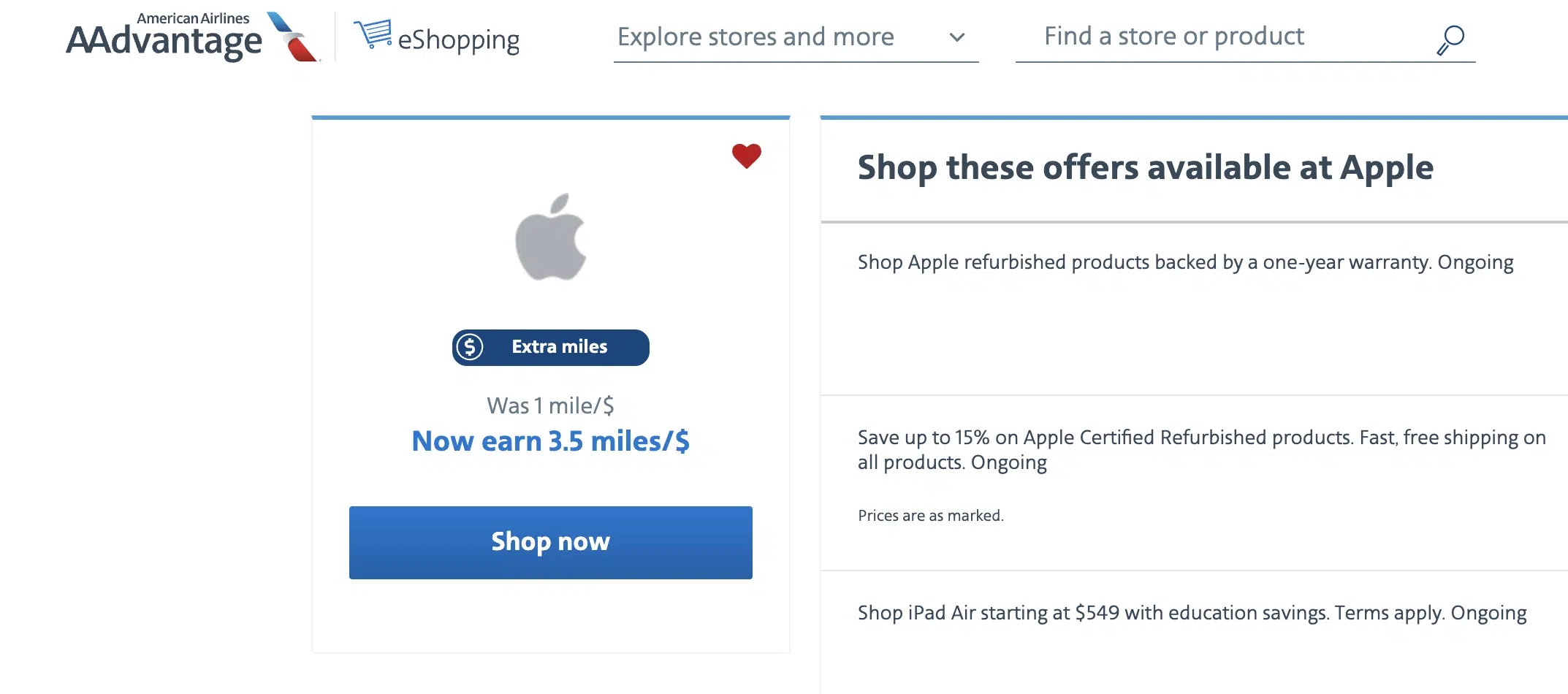The width and height of the screenshot is (1568, 694).
Task: Expand the Explore stores and more chevron
Action: point(956,37)
